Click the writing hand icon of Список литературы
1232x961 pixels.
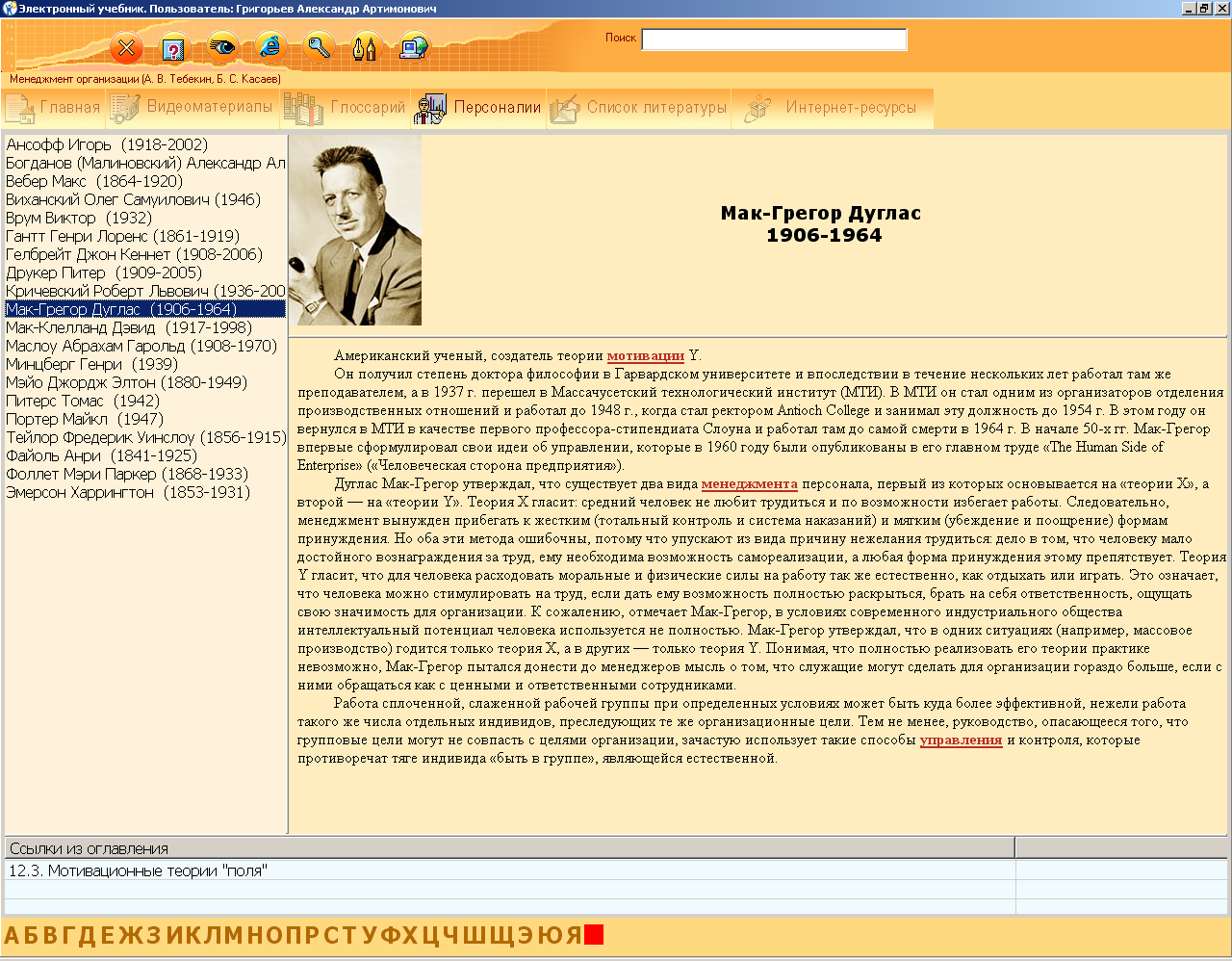565,108
